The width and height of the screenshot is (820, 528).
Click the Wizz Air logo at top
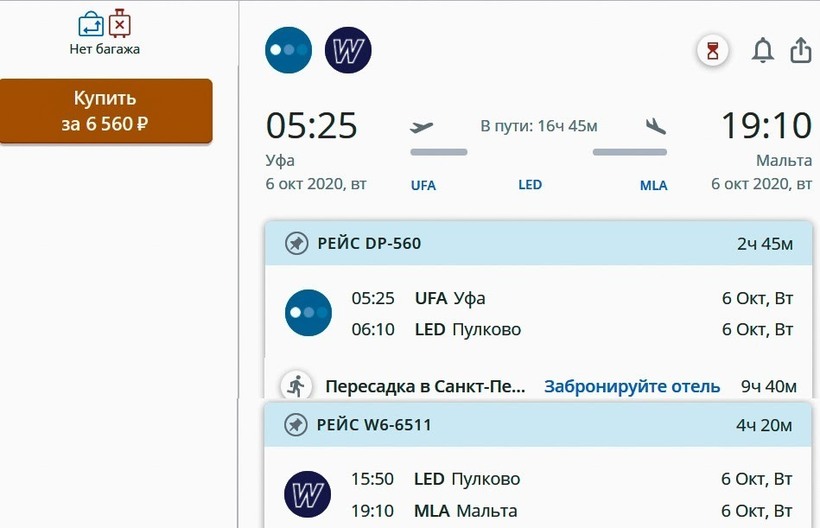coord(347,49)
